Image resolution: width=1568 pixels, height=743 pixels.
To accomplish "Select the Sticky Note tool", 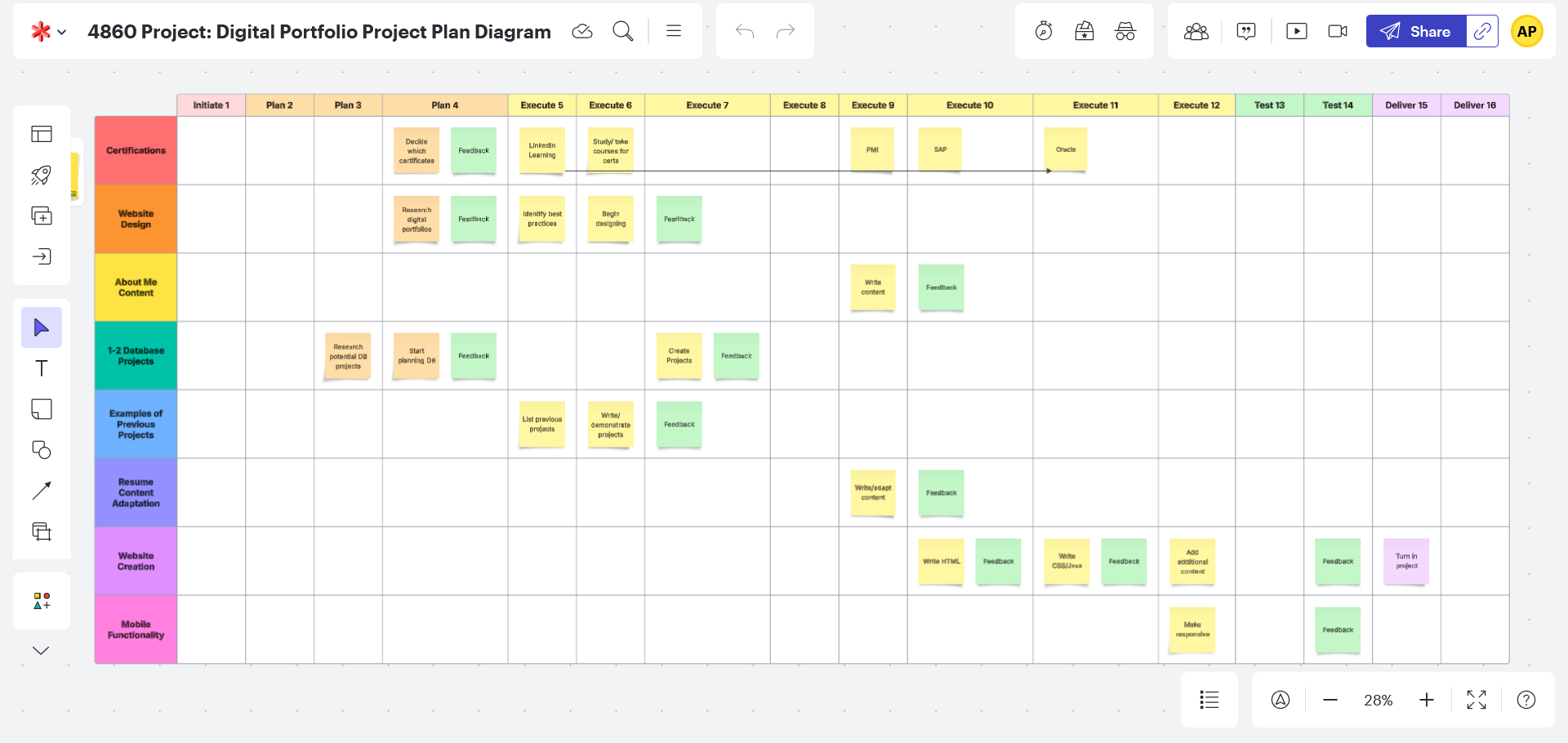I will [42, 409].
